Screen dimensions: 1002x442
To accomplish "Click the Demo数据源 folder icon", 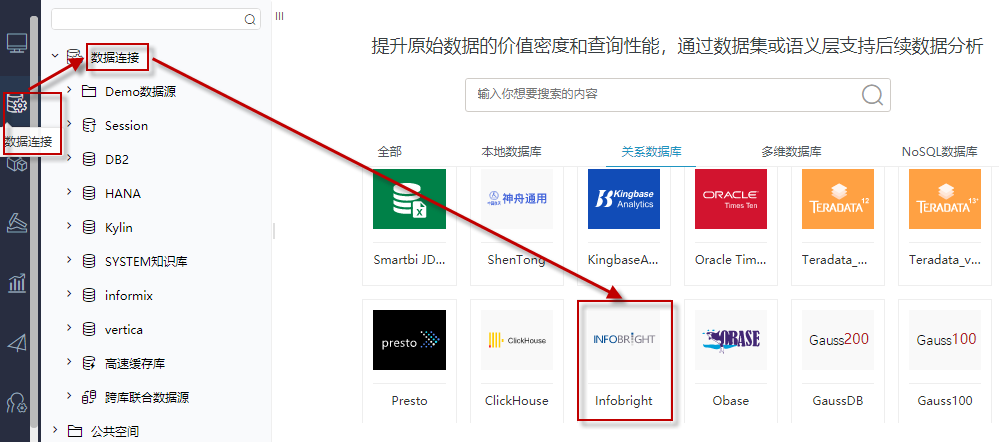I will point(89,91).
